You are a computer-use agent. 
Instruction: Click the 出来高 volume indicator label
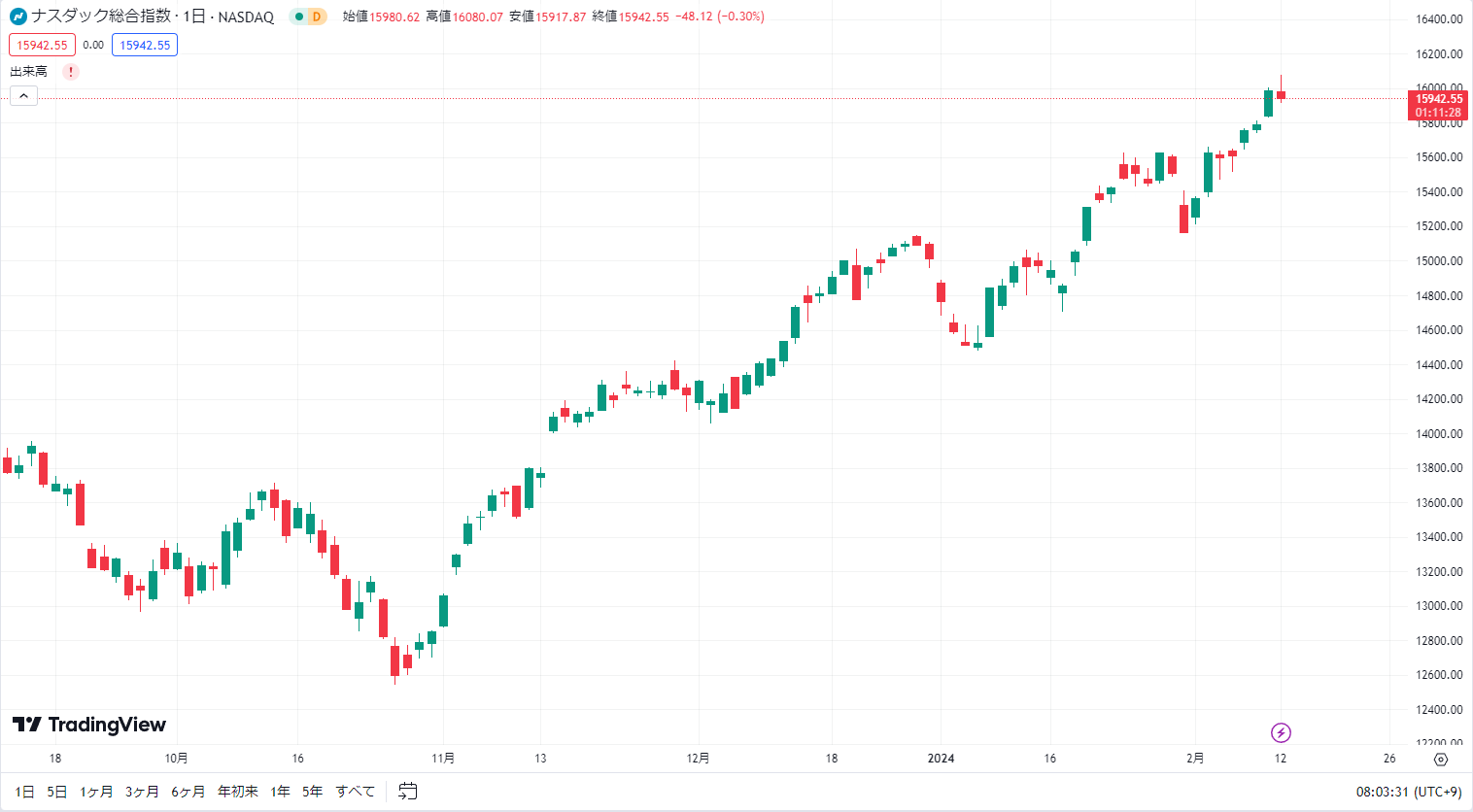(28, 72)
